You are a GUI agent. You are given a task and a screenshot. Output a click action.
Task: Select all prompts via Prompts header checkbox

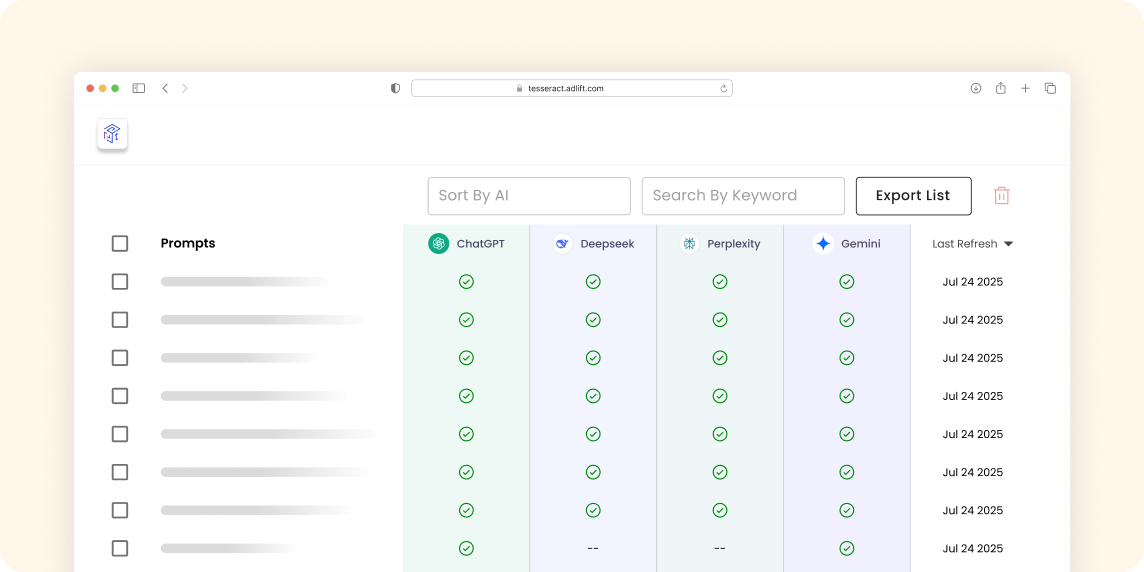coord(120,244)
